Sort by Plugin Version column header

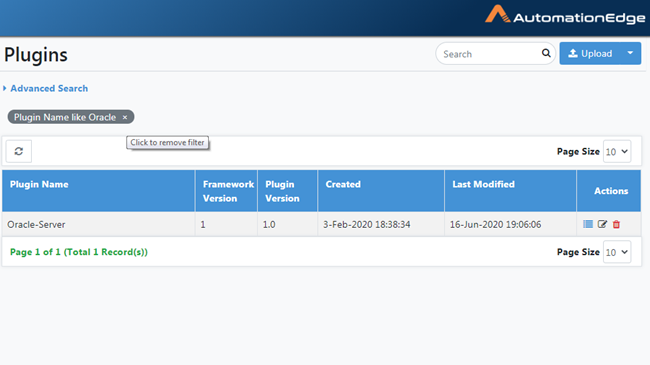(x=288, y=191)
